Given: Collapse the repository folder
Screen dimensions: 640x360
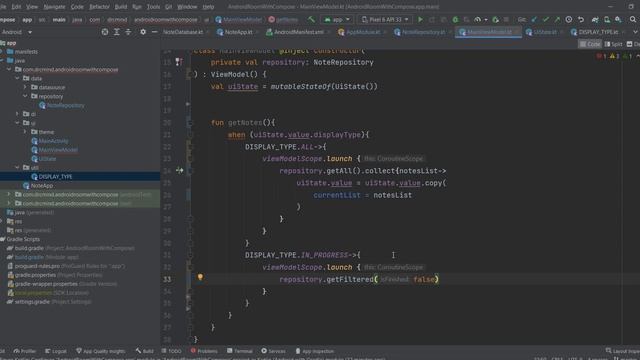Looking at the screenshot, I should [x=25, y=96].
